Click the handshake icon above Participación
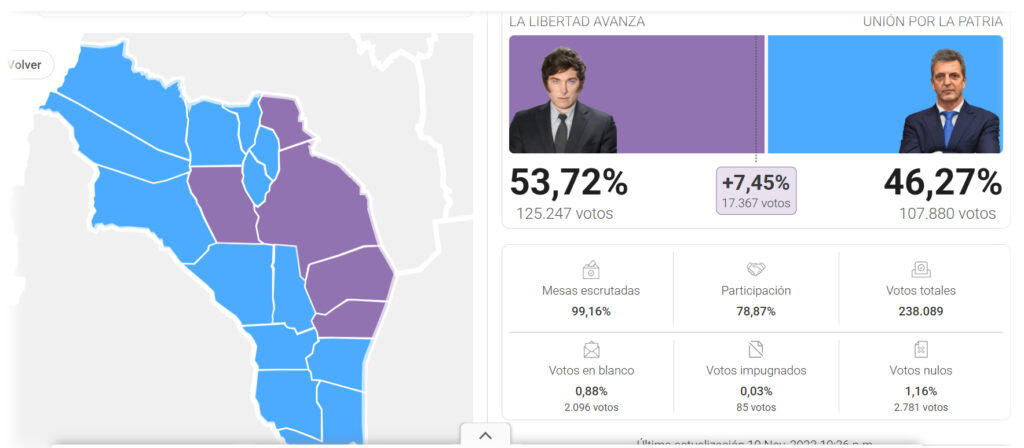Image resolution: width=1024 pixels, height=448 pixels. click(x=756, y=269)
